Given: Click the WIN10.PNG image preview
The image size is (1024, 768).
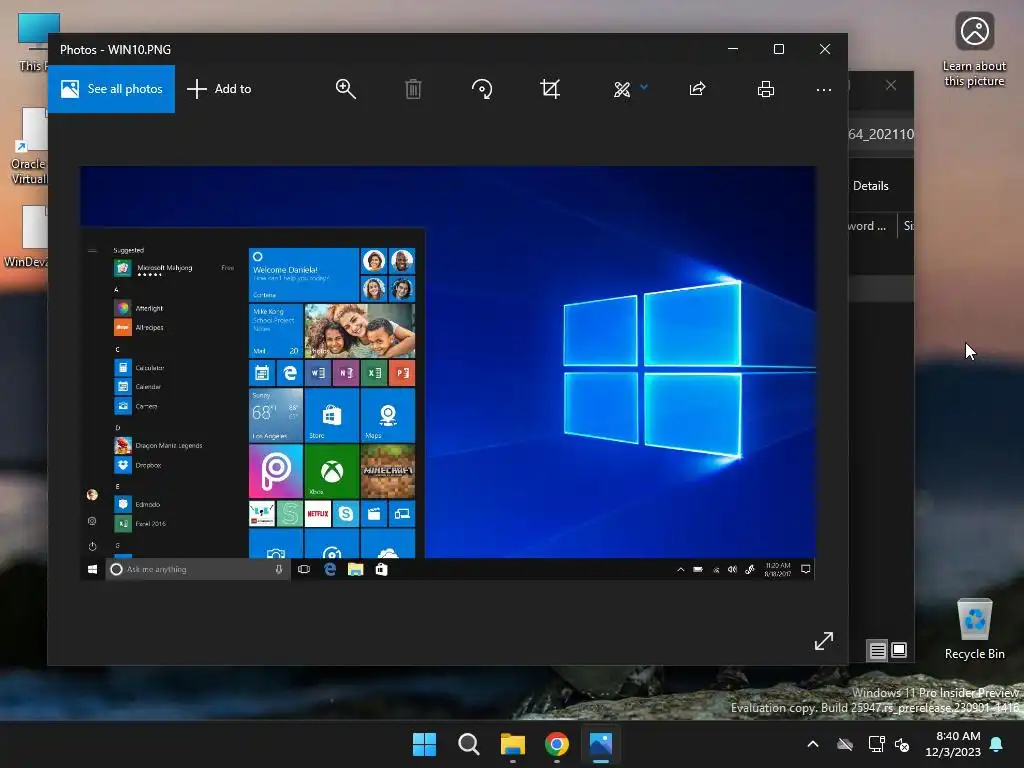Looking at the screenshot, I should click(x=448, y=373).
